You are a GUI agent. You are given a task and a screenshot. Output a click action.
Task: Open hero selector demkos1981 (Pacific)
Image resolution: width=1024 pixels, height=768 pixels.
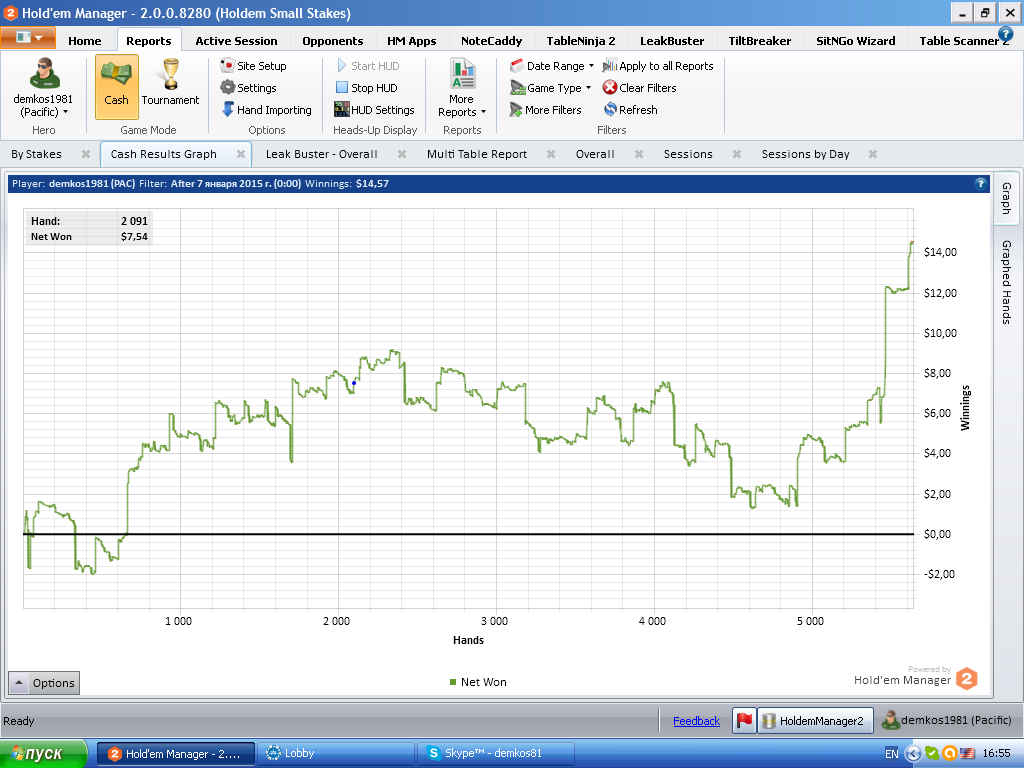coord(43,88)
